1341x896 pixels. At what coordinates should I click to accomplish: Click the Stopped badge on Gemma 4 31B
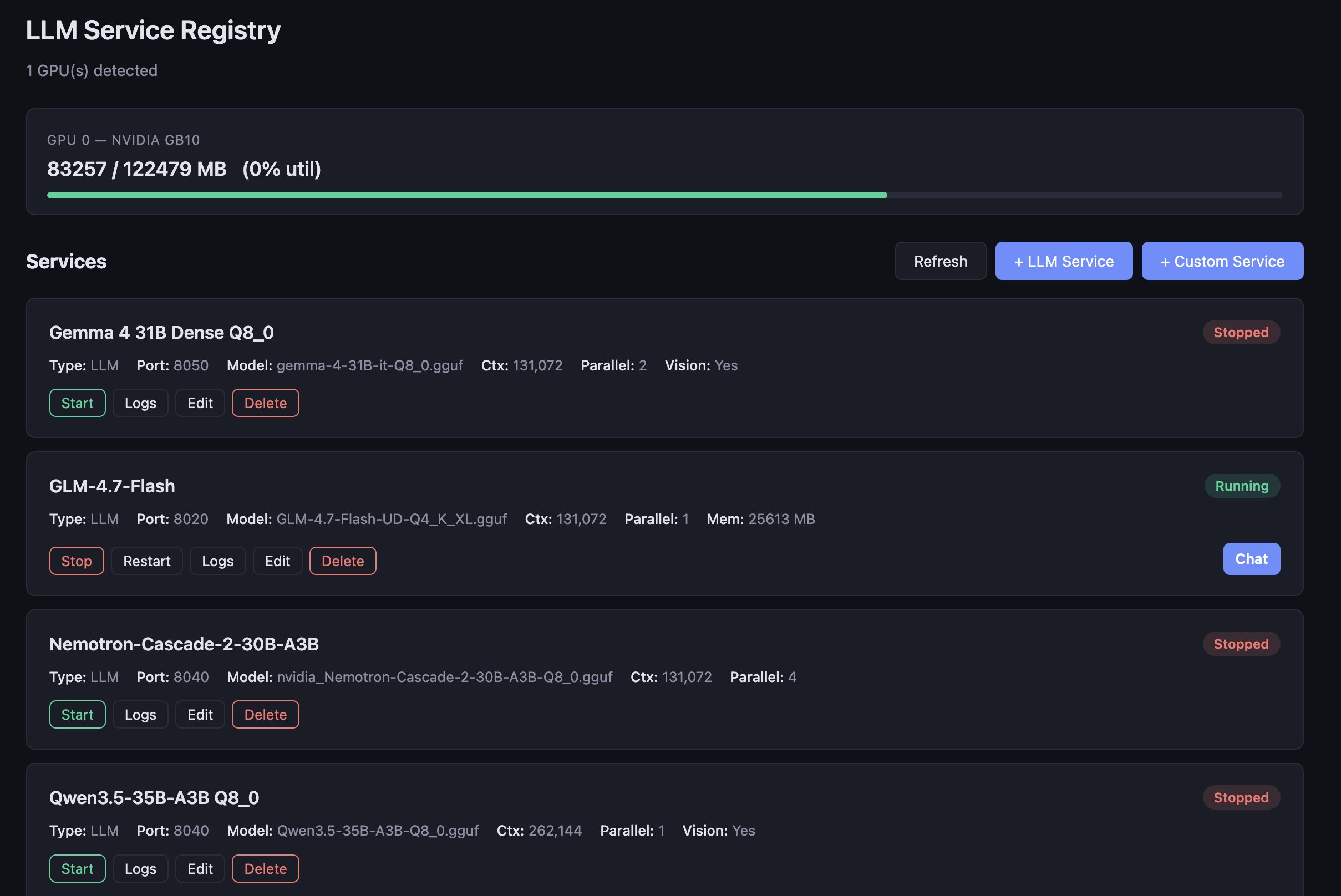tap(1241, 332)
